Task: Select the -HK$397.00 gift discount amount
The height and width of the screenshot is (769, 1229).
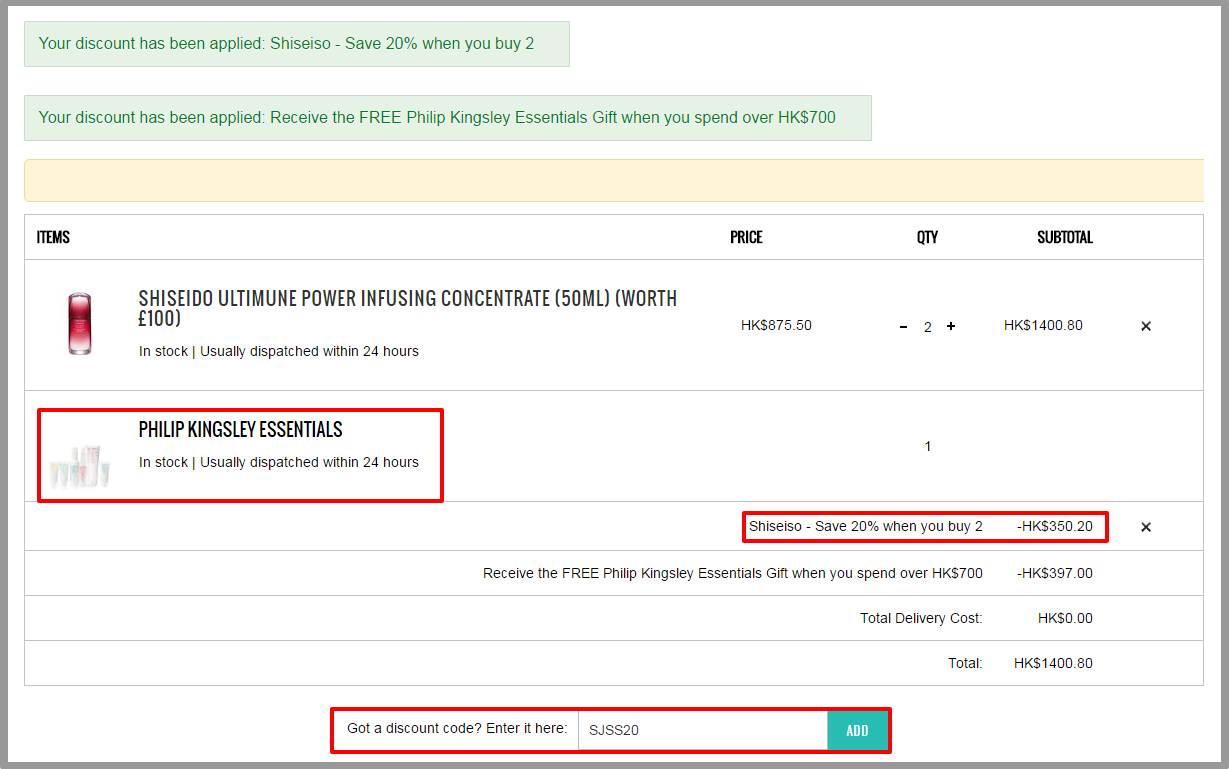Action: click(x=1055, y=573)
